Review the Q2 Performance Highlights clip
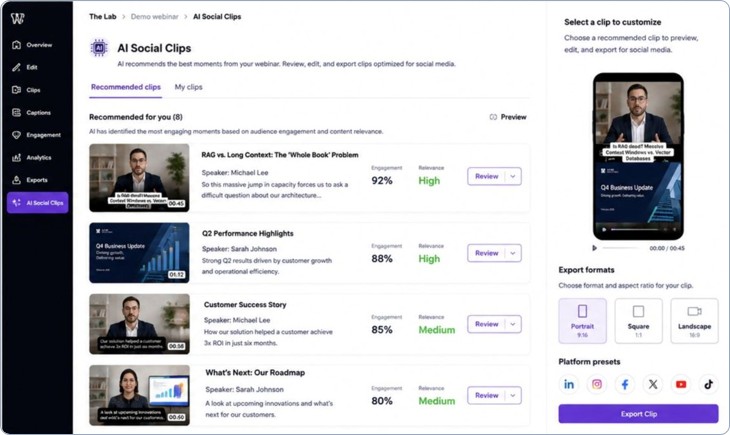Viewport: 730px width, 435px height. click(x=487, y=253)
